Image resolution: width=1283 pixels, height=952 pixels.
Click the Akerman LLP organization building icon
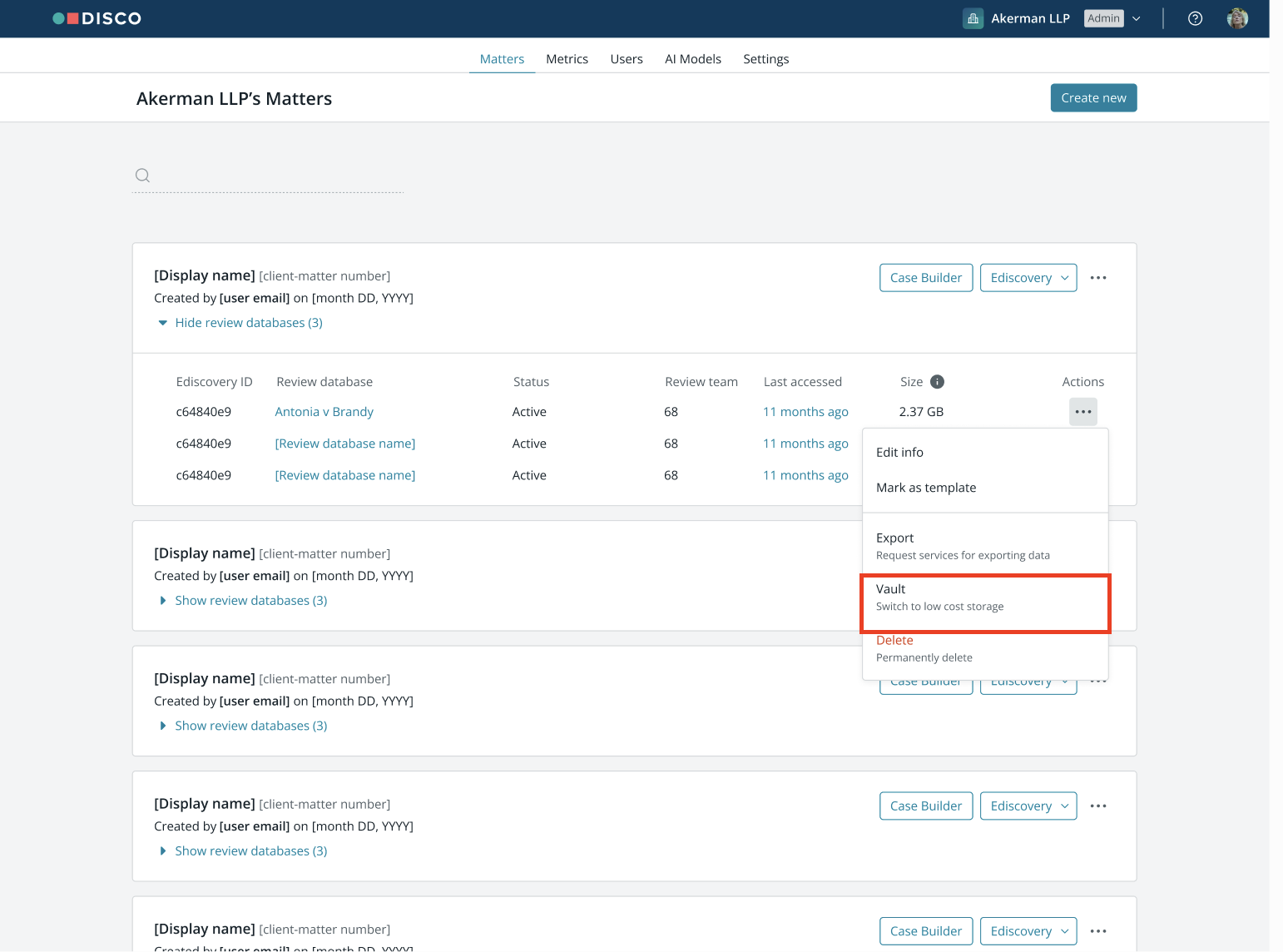973,18
